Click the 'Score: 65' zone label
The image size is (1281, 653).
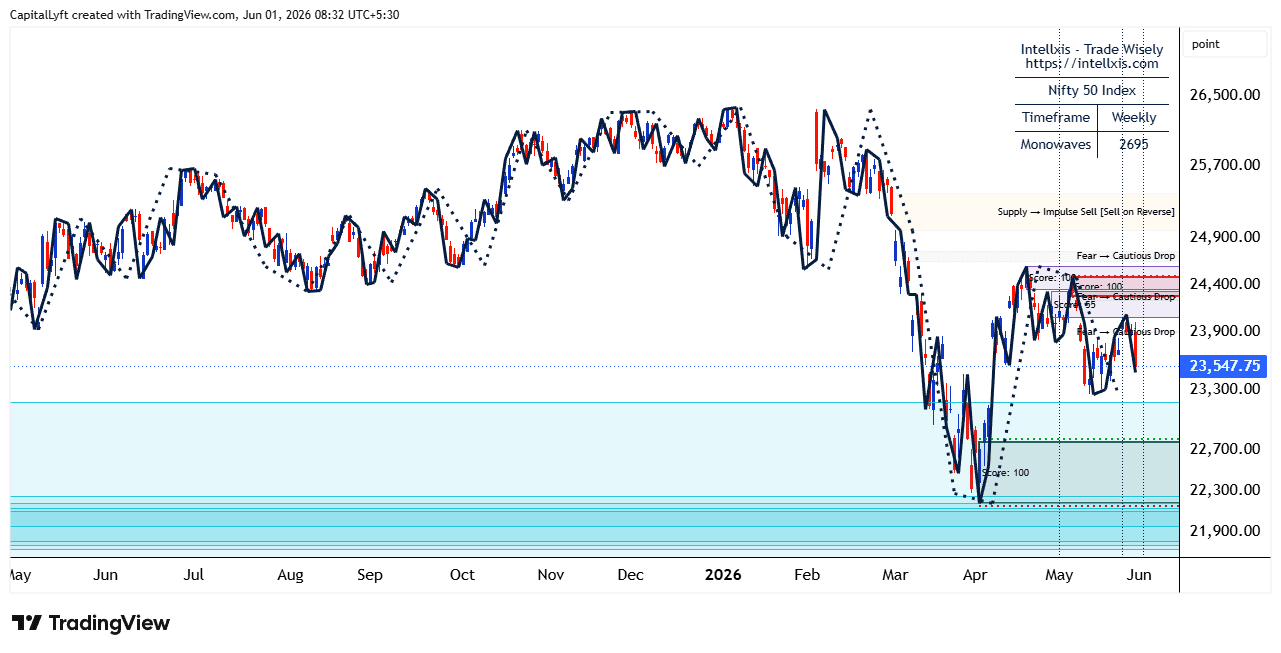click(1074, 304)
